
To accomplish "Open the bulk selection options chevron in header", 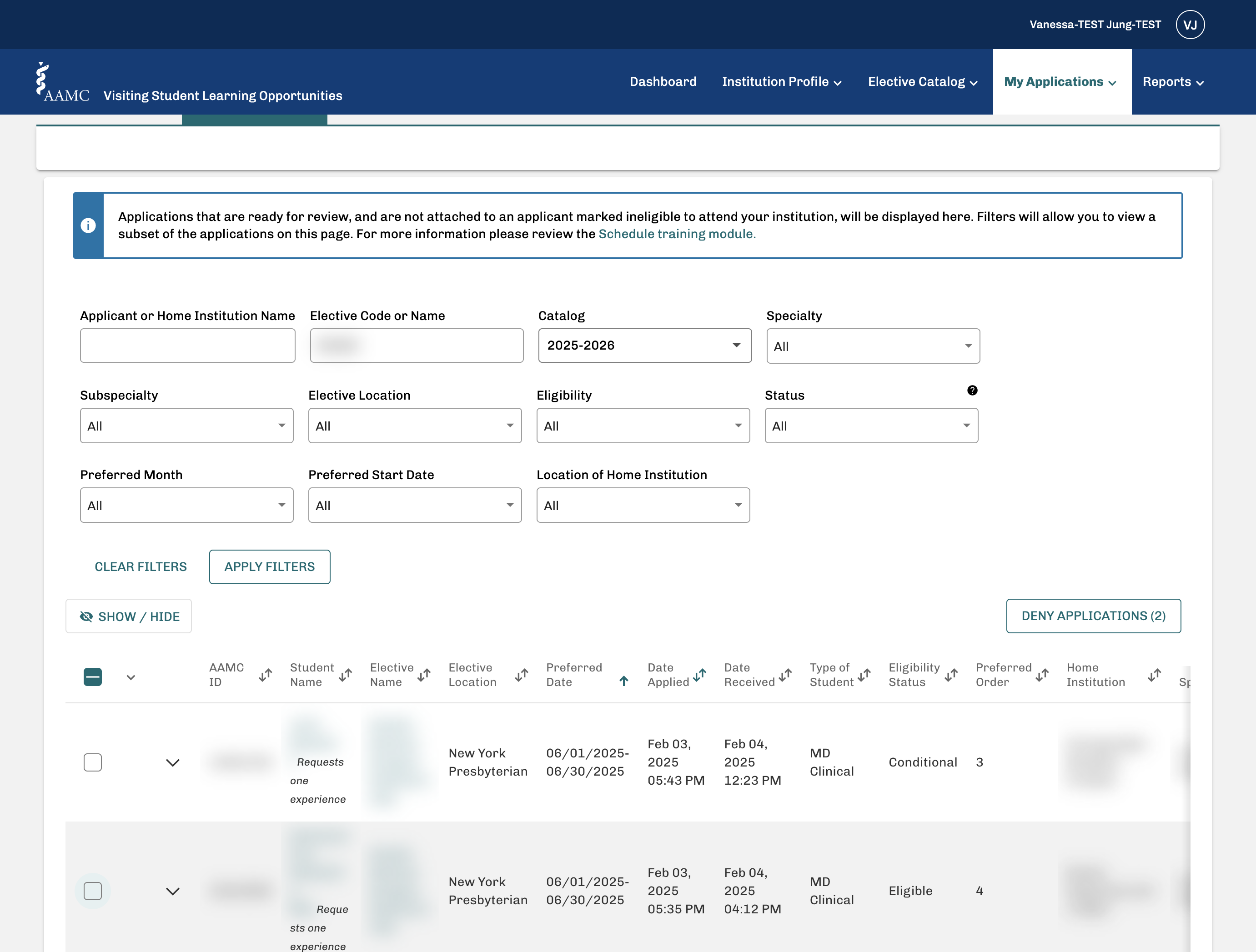I will (131, 677).
